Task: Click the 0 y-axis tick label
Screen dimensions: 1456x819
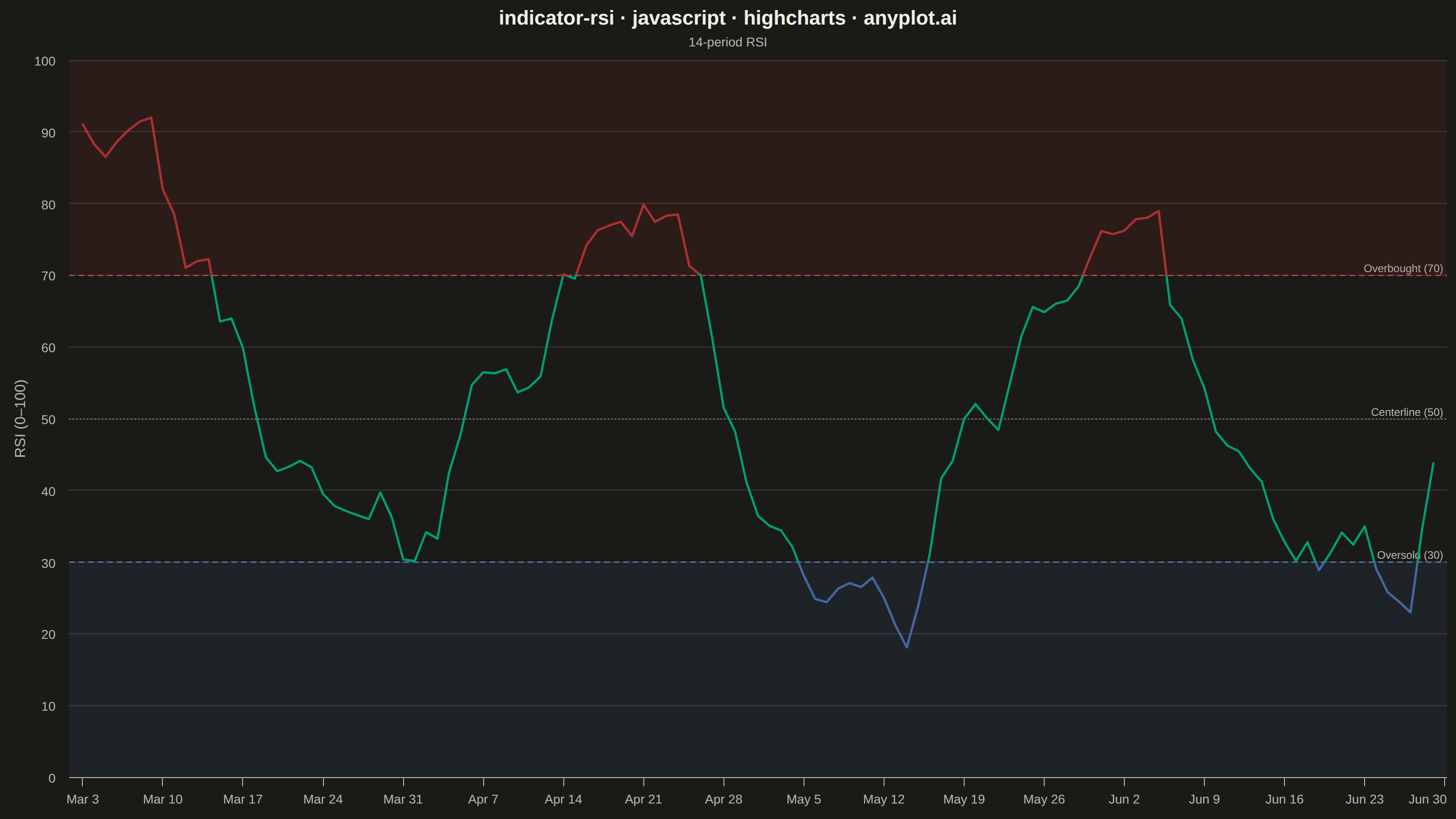Action: [x=52, y=779]
